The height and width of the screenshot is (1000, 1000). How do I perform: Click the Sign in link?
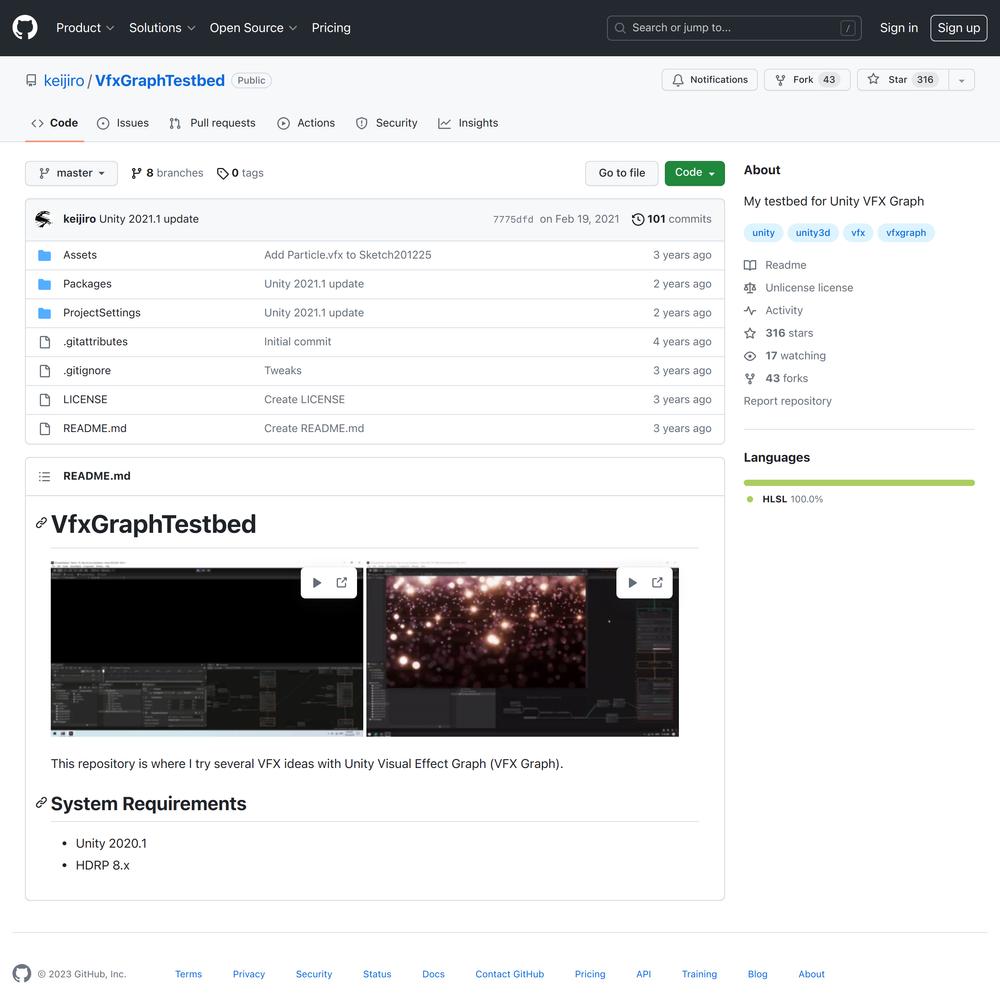pos(899,28)
